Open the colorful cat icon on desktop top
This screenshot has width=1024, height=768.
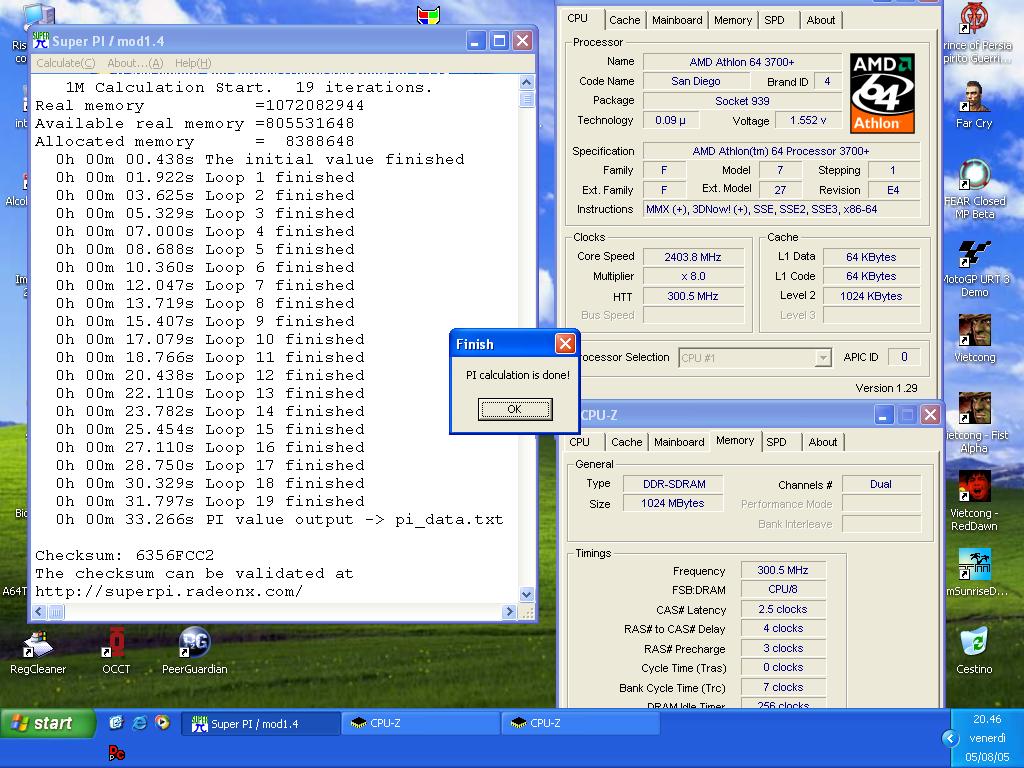coord(428,16)
